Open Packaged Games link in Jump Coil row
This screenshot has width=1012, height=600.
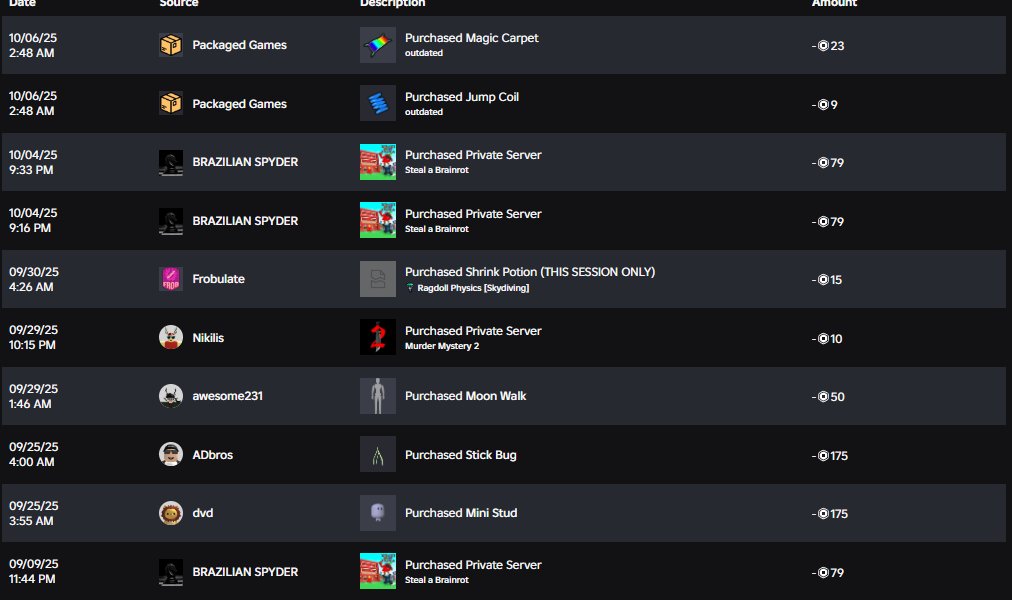[x=239, y=104]
